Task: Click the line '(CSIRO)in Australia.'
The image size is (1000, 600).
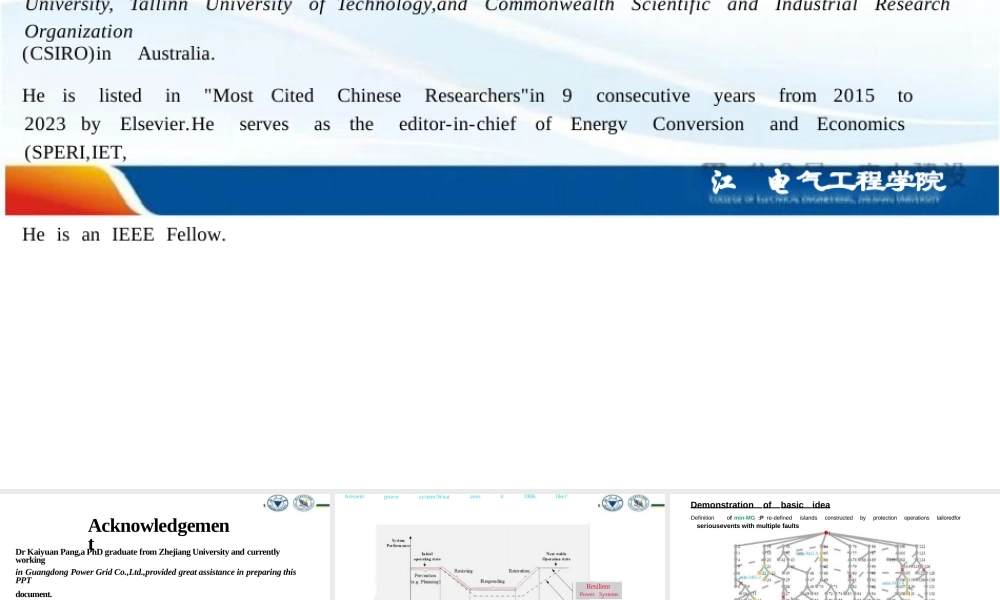Action: tap(119, 54)
